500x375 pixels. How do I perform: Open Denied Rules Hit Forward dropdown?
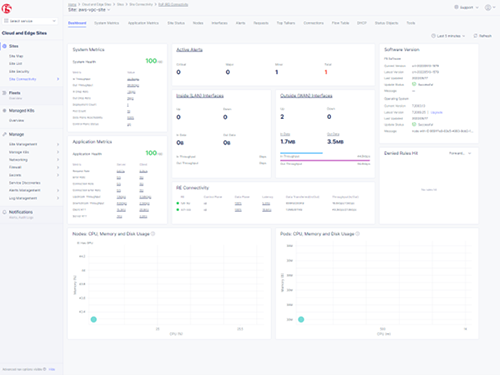pos(460,153)
